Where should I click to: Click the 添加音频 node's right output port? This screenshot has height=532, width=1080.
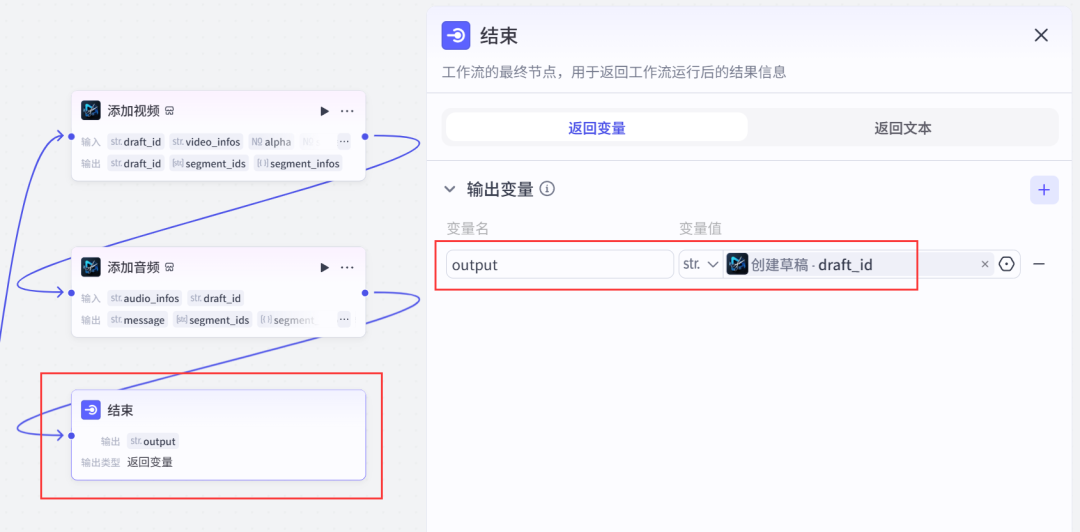pos(365,293)
